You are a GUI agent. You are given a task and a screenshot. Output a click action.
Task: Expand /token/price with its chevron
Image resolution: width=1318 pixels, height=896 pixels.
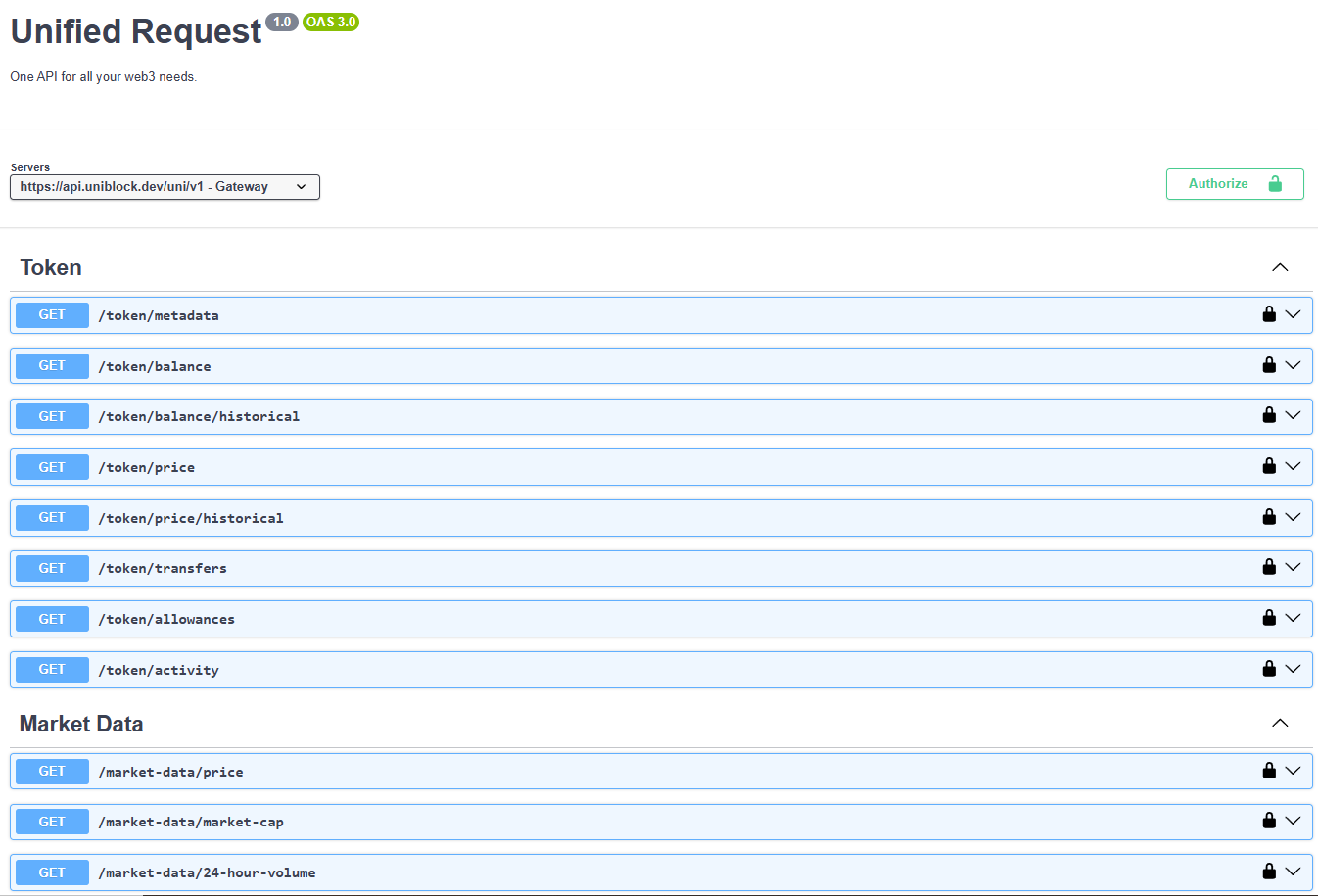(x=1293, y=466)
